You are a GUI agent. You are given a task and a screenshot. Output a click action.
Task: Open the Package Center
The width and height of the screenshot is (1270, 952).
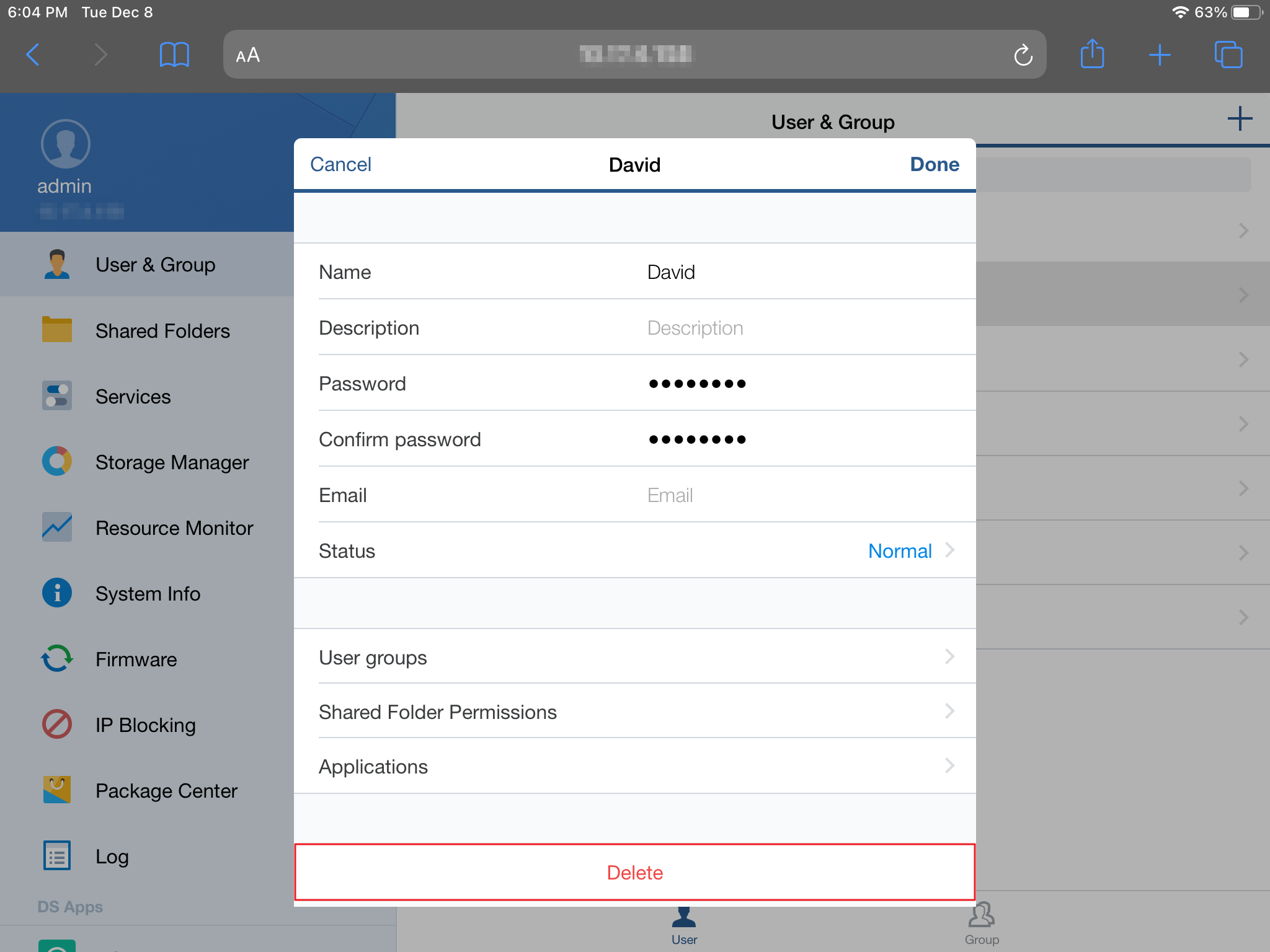(166, 790)
